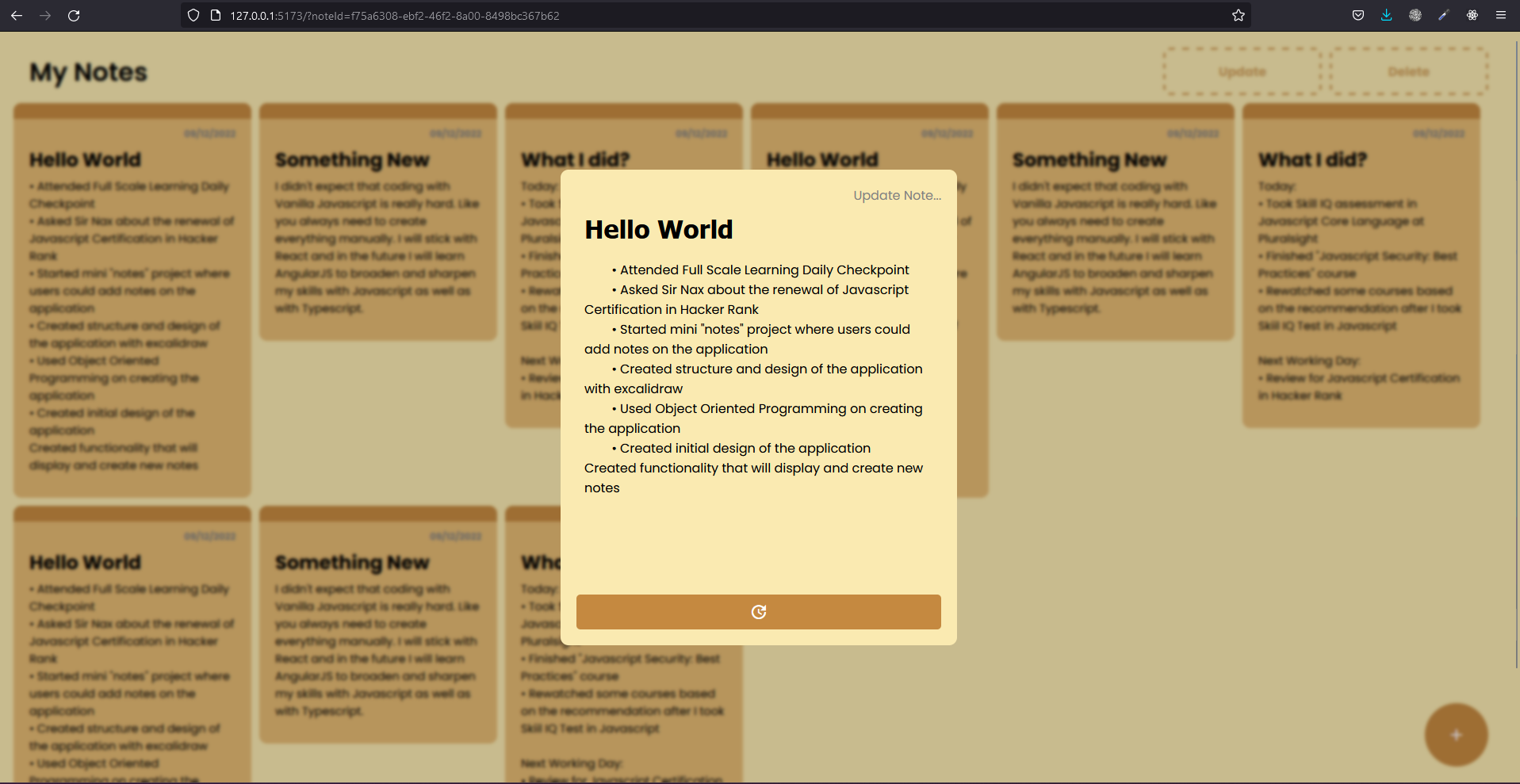Select the top-right "What I did?" note card
The image size is (1520, 784).
(1361, 266)
